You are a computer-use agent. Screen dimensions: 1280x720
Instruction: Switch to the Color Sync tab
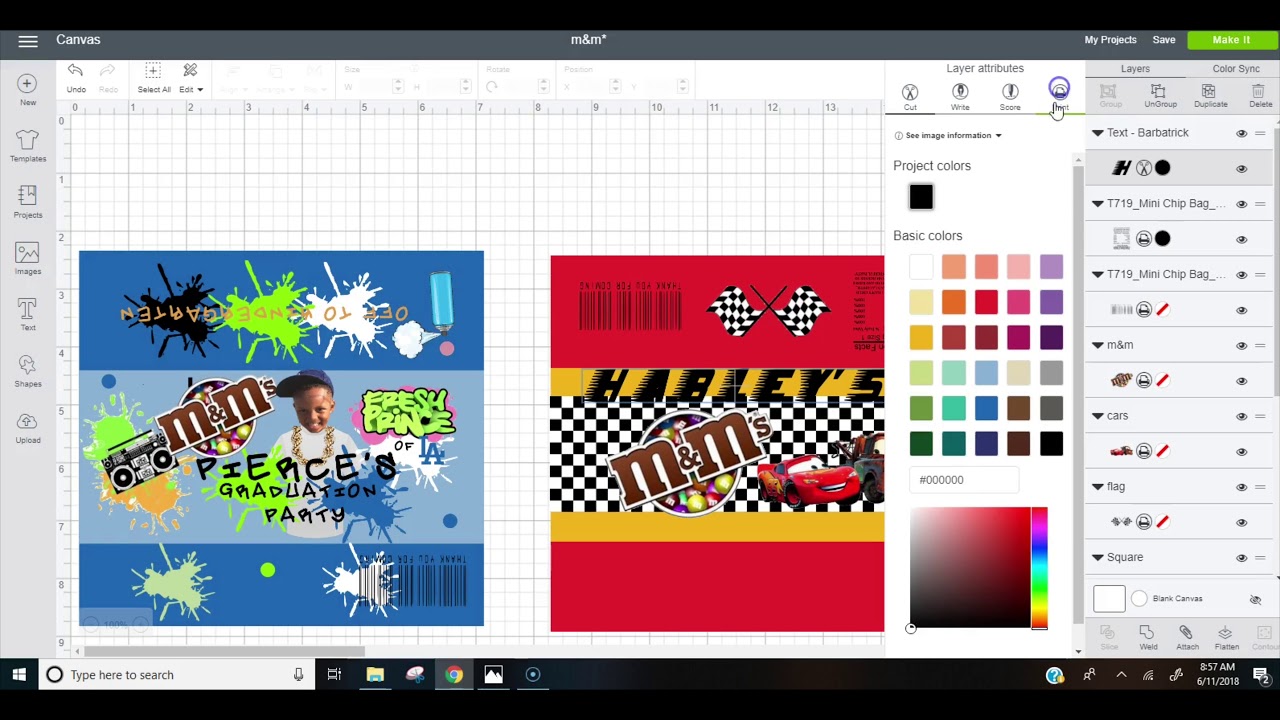pyautogui.click(x=1236, y=69)
